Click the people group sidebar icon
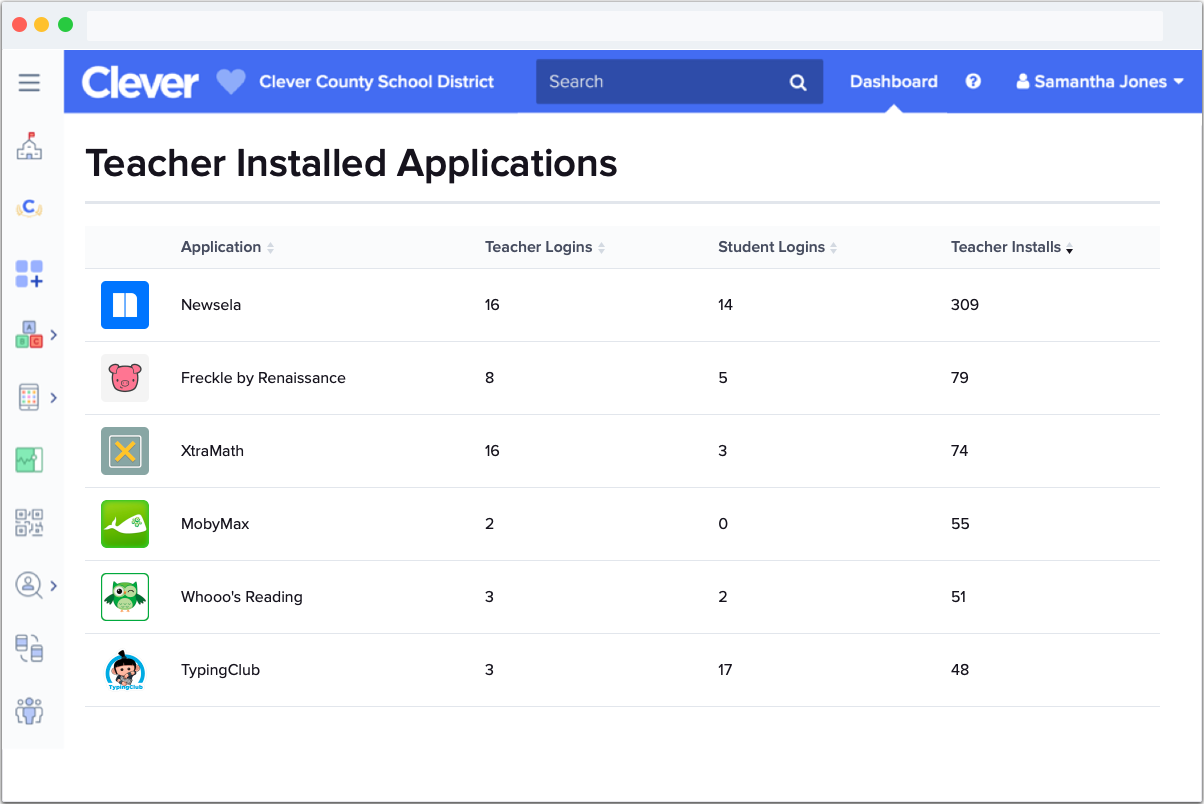The width and height of the screenshot is (1204, 804). 29,711
